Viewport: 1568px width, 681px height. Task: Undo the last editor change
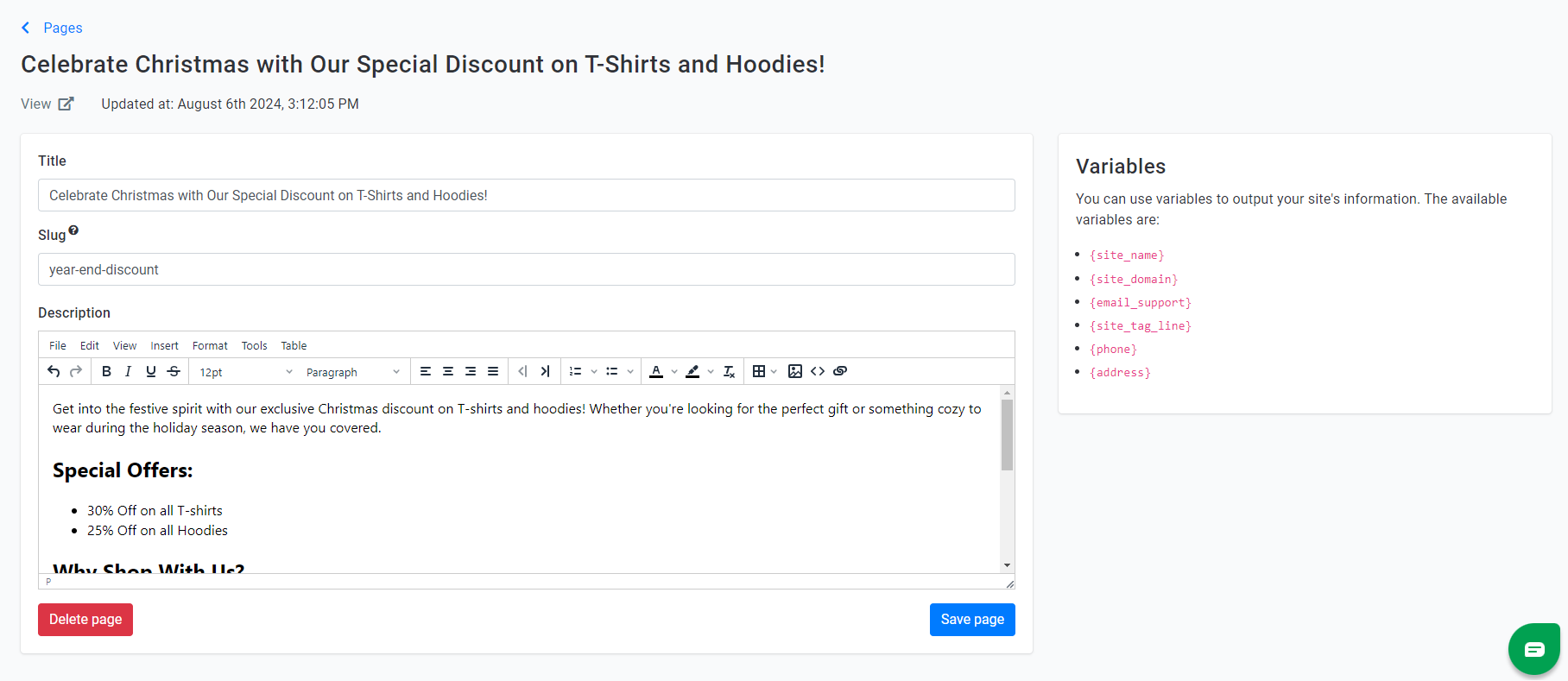pos(54,371)
